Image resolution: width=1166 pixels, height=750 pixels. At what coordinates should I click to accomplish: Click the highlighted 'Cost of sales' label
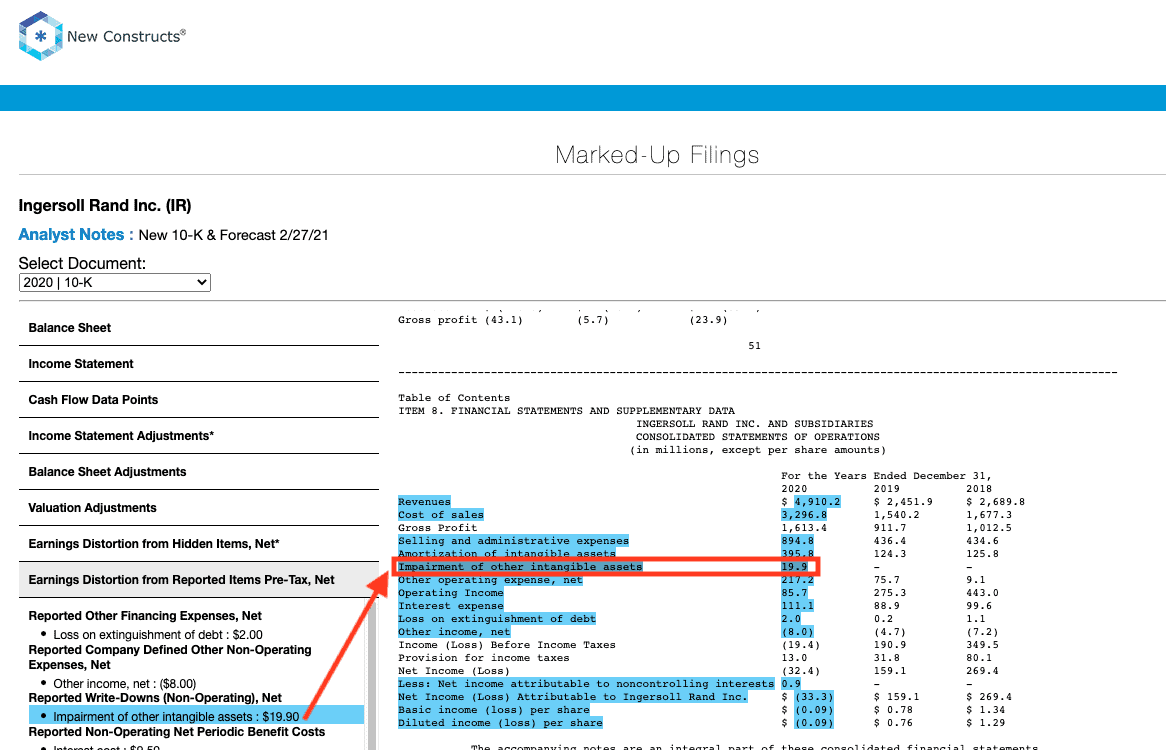click(x=440, y=514)
